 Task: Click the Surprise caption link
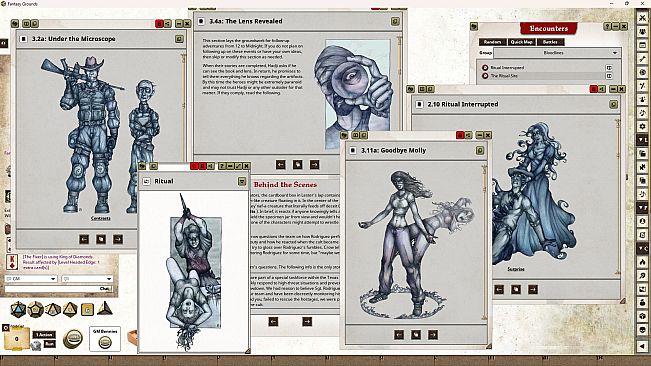(516, 269)
